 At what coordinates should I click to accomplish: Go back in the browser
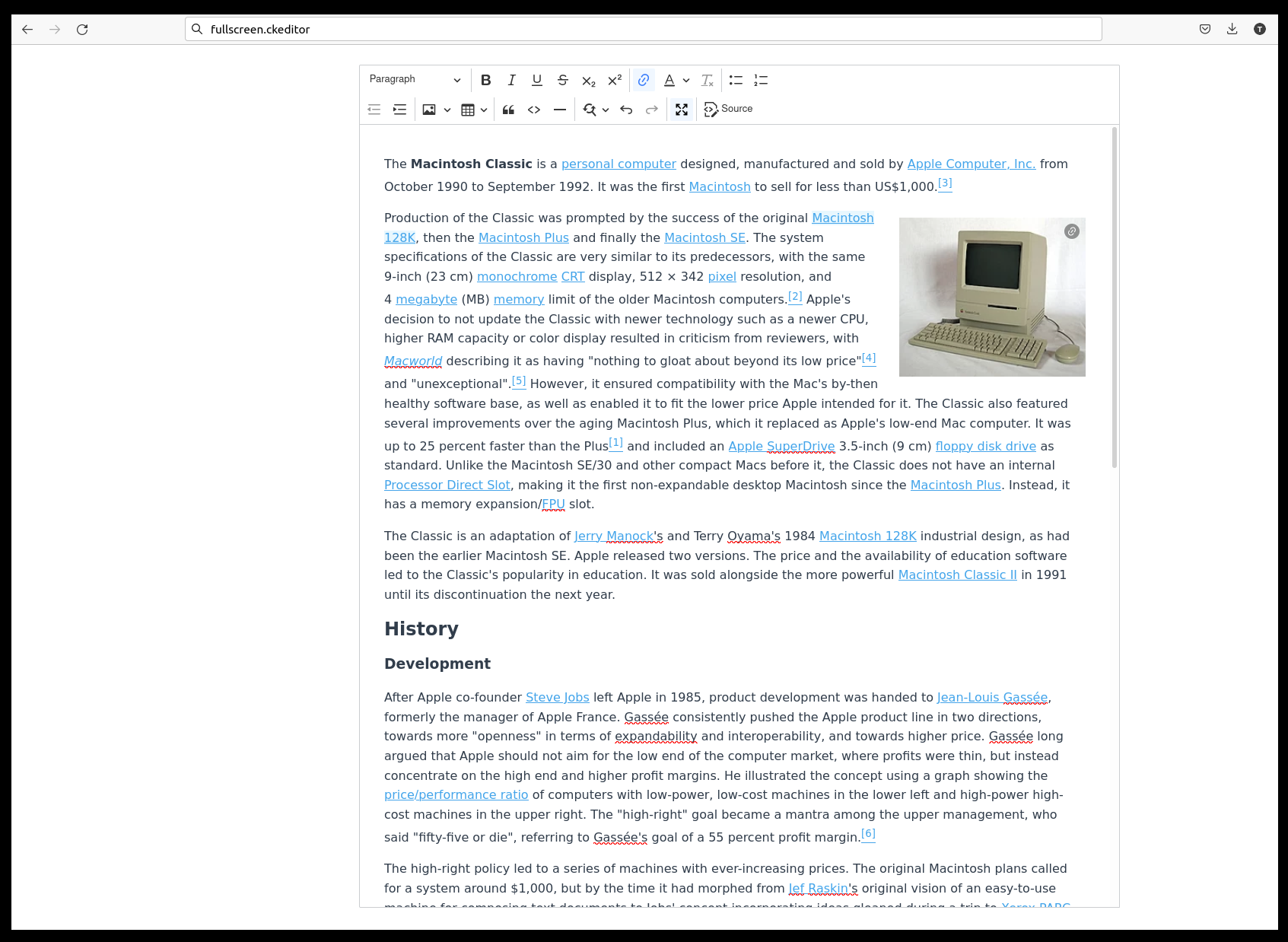pos(27,30)
